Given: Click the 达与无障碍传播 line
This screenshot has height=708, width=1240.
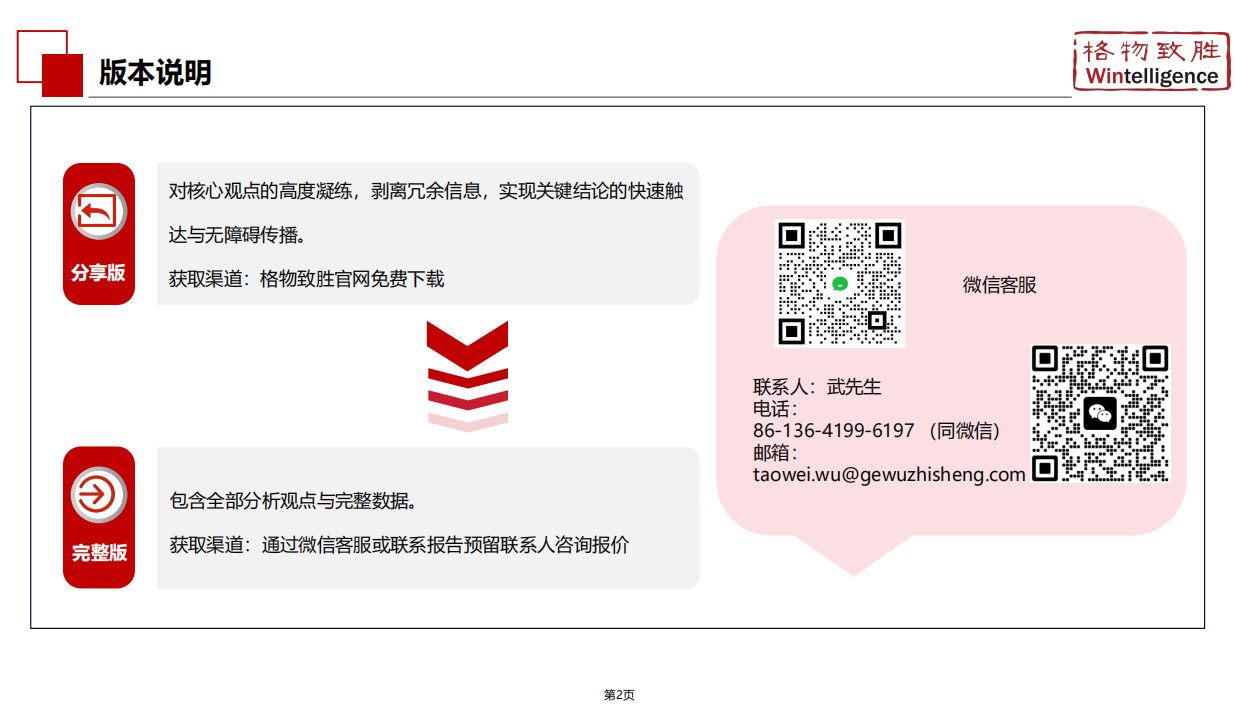Looking at the screenshot, I should pos(237,235).
